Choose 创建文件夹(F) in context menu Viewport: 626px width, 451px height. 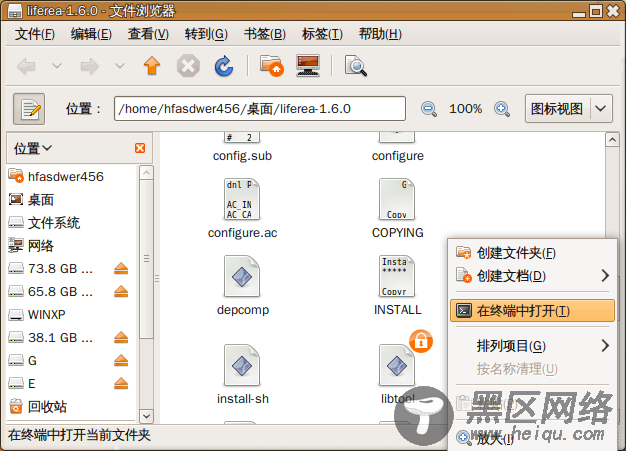coord(532,253)
